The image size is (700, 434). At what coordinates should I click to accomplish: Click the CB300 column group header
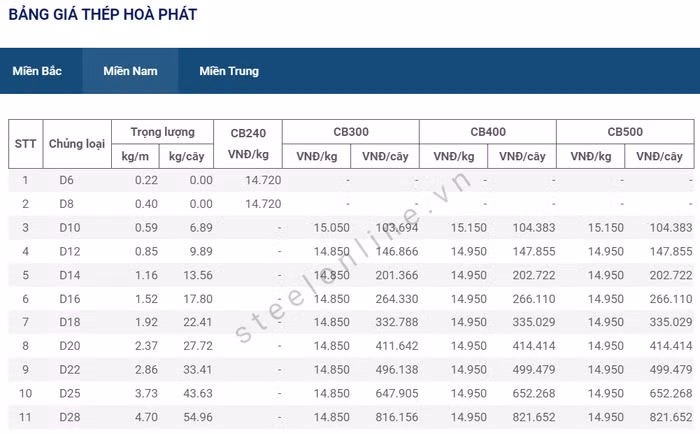pyautogui.click(x=350, y=132)
